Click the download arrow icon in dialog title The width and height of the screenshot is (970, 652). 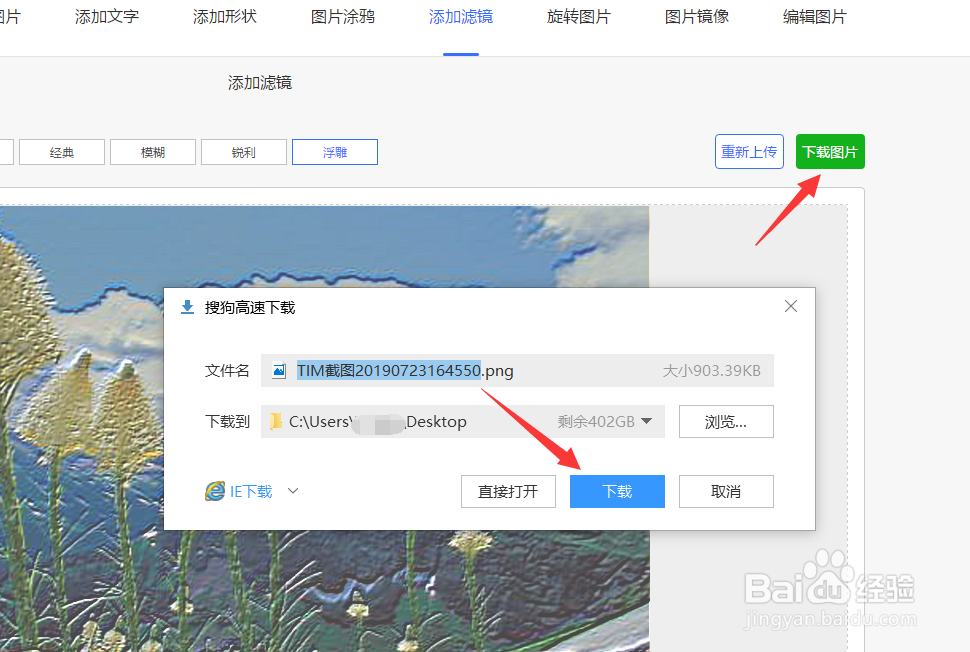(187, 307)
